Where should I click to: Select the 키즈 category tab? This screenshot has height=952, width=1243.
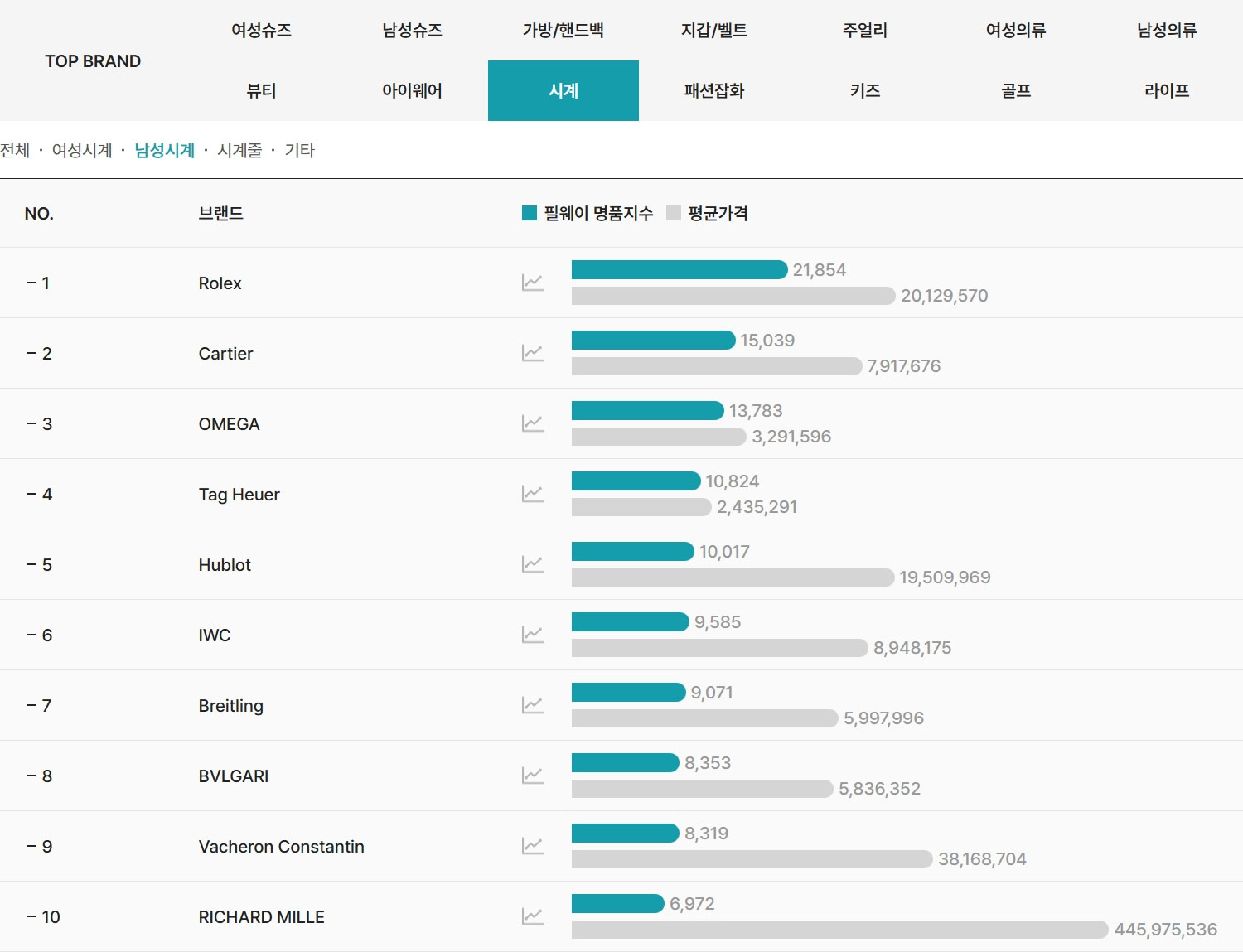click(865, 91)
